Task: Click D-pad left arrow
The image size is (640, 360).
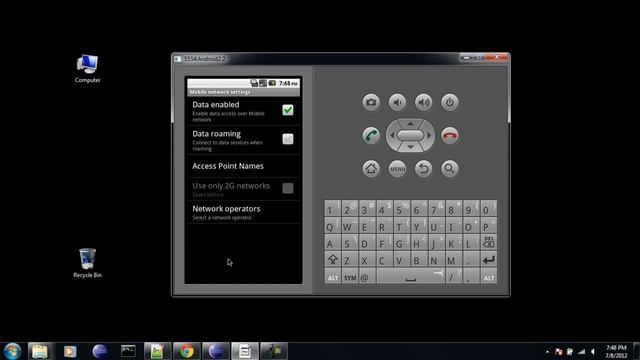Action: pyautogui.click(x=392, y=136)
